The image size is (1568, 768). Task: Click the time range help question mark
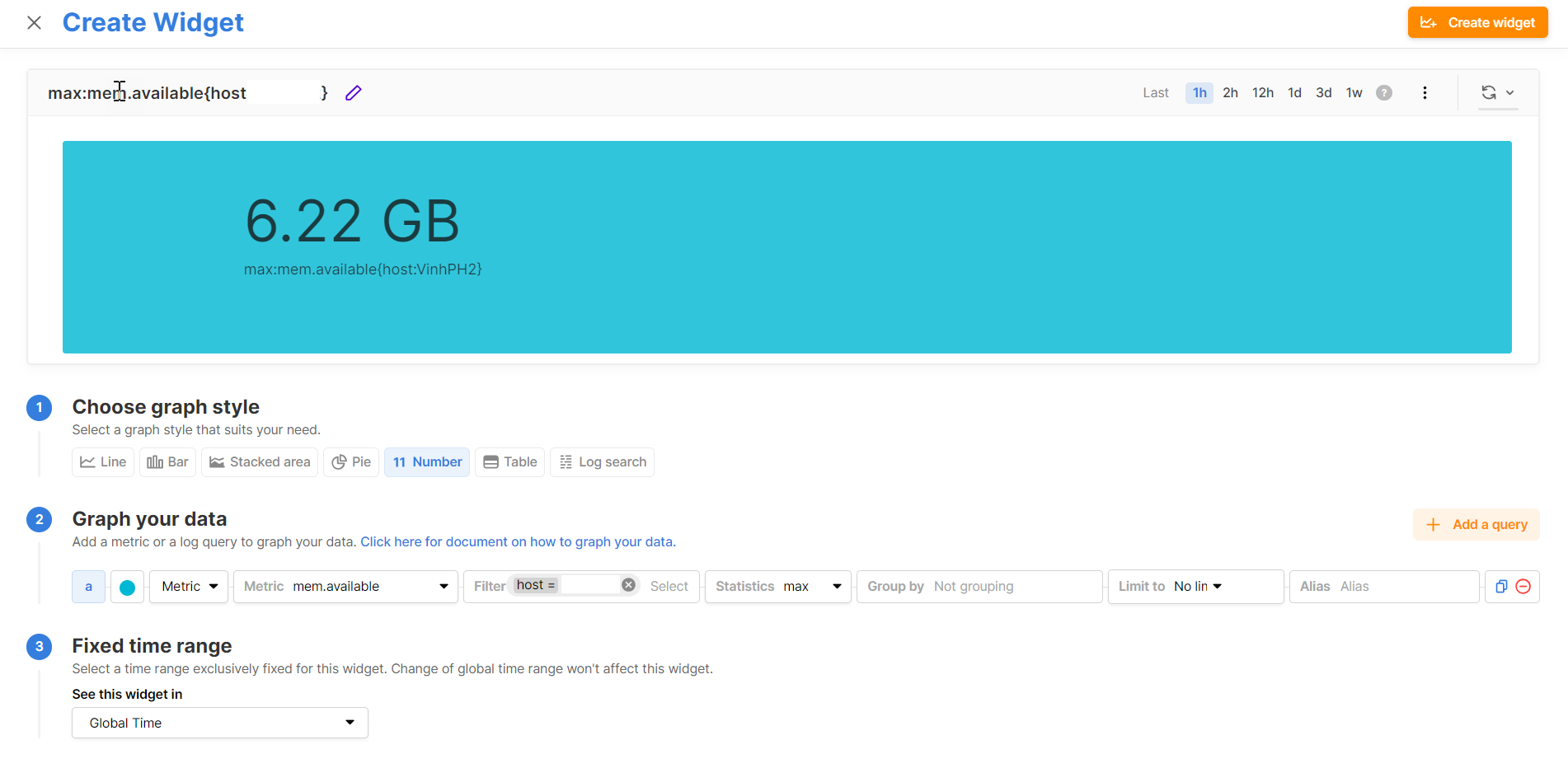(1384, 93)
